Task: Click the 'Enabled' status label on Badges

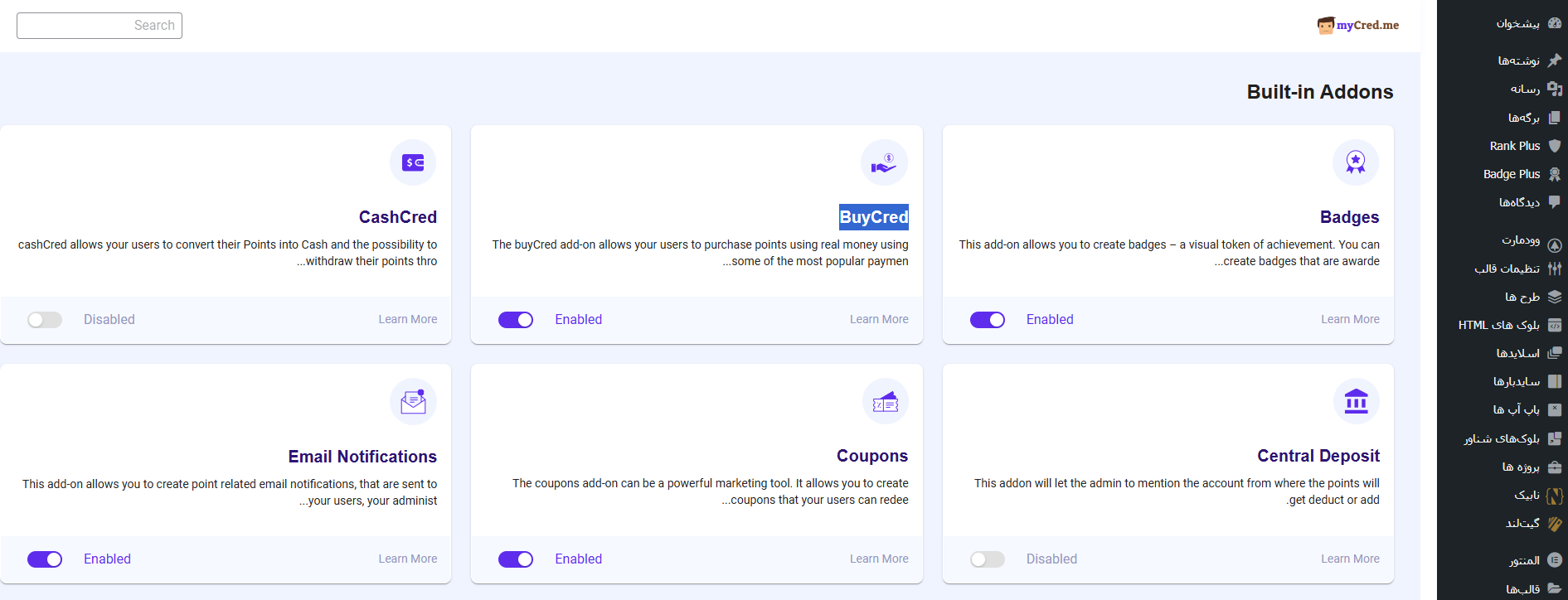Action: (x=1050, y=319)
